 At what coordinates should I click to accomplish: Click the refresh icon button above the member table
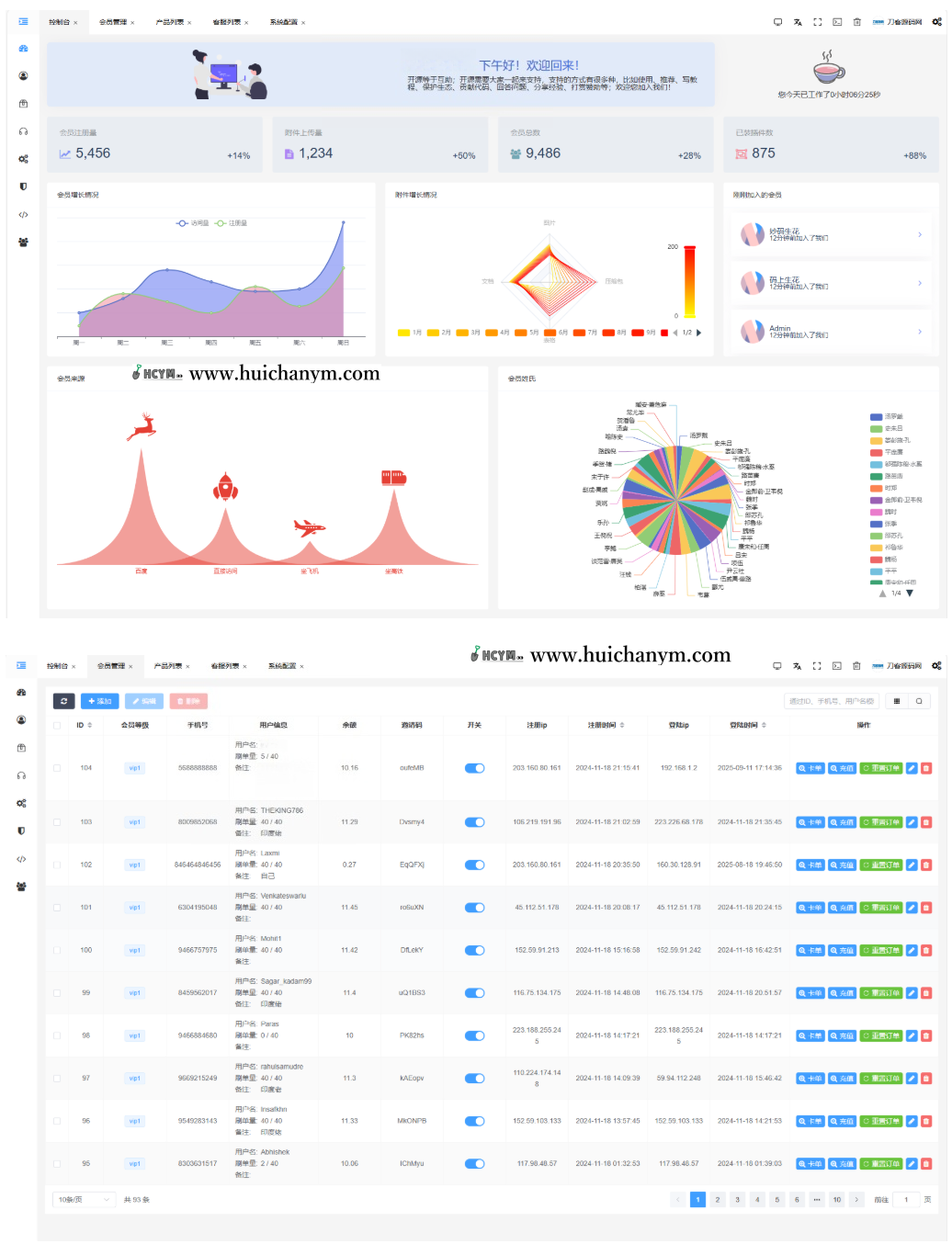coord(63,701)
